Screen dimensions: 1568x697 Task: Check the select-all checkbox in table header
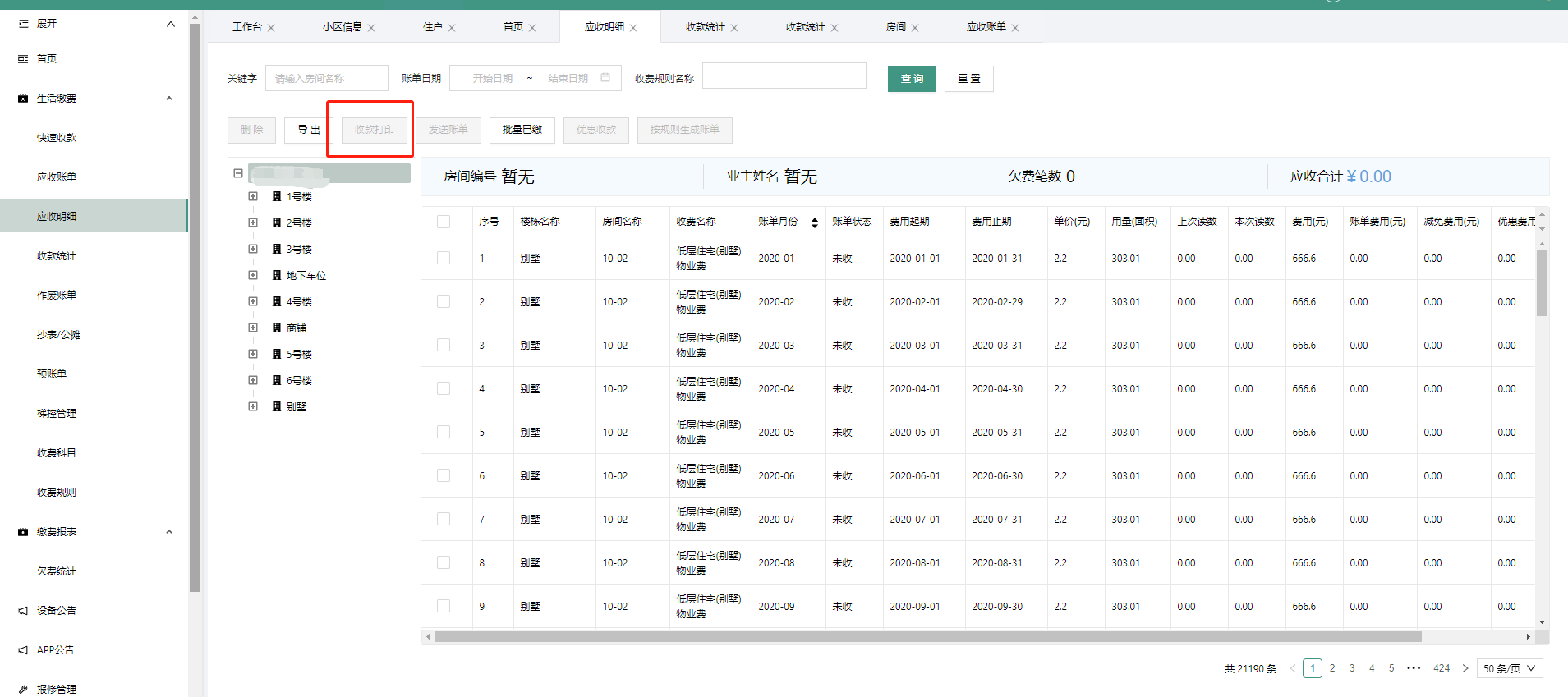(x=444, y=222)
